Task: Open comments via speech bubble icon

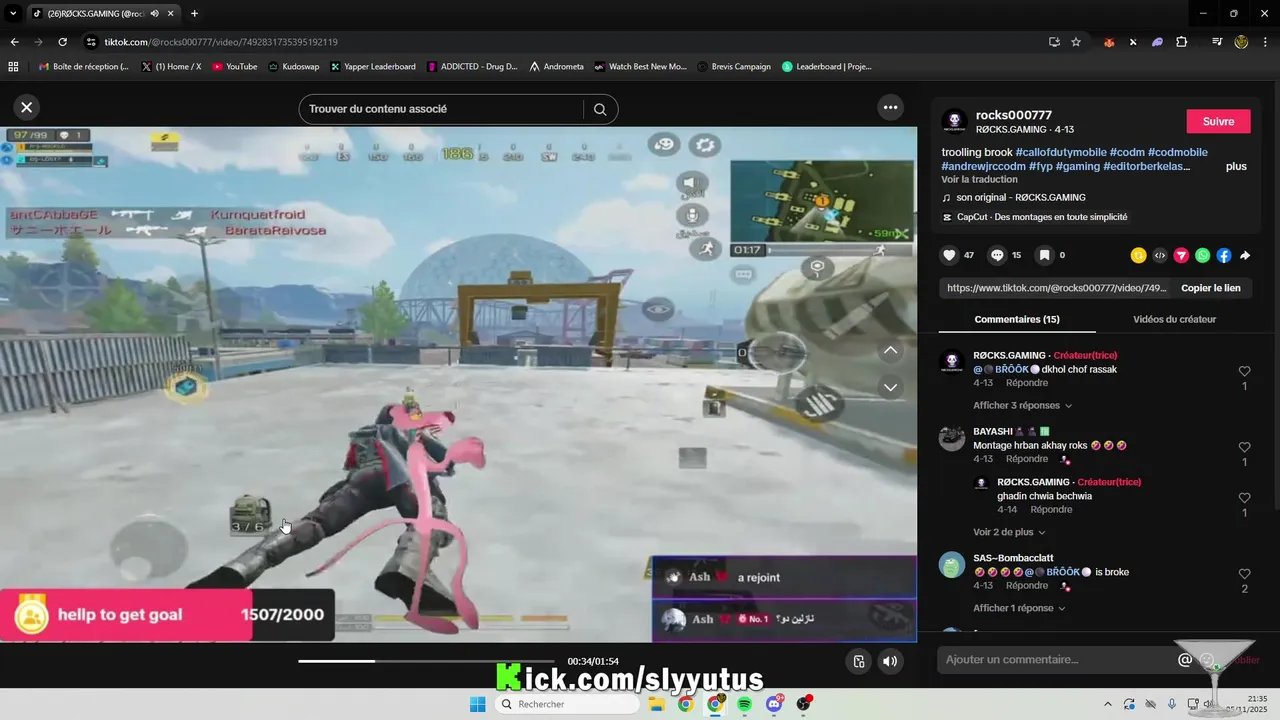Action: point(997,255)
